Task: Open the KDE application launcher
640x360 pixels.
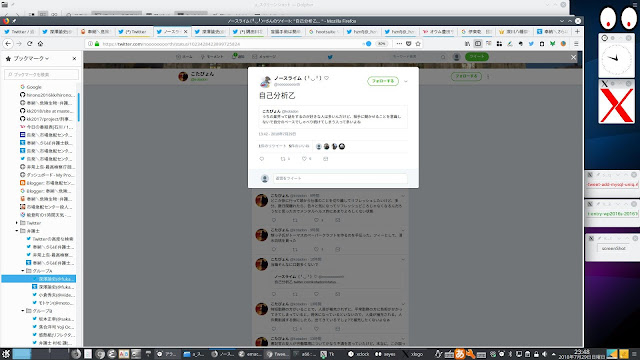Action: point(6,354)
